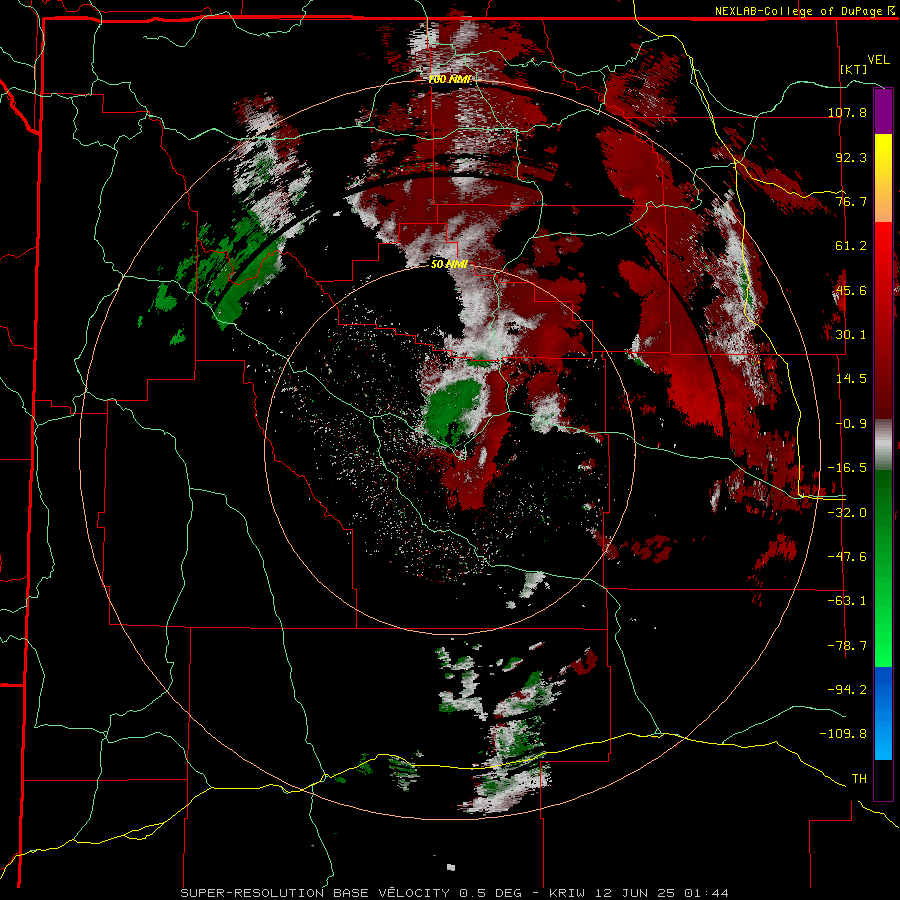Viewport: 900px width, 900px height.
Task: Click the gray zero-velocity segment of color bar
Action: tap(883, 445)
